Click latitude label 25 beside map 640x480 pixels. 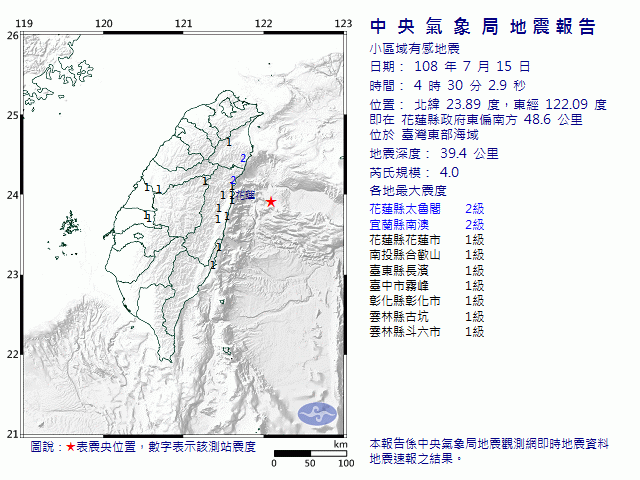pyautogui.click(x=12, y=116)
